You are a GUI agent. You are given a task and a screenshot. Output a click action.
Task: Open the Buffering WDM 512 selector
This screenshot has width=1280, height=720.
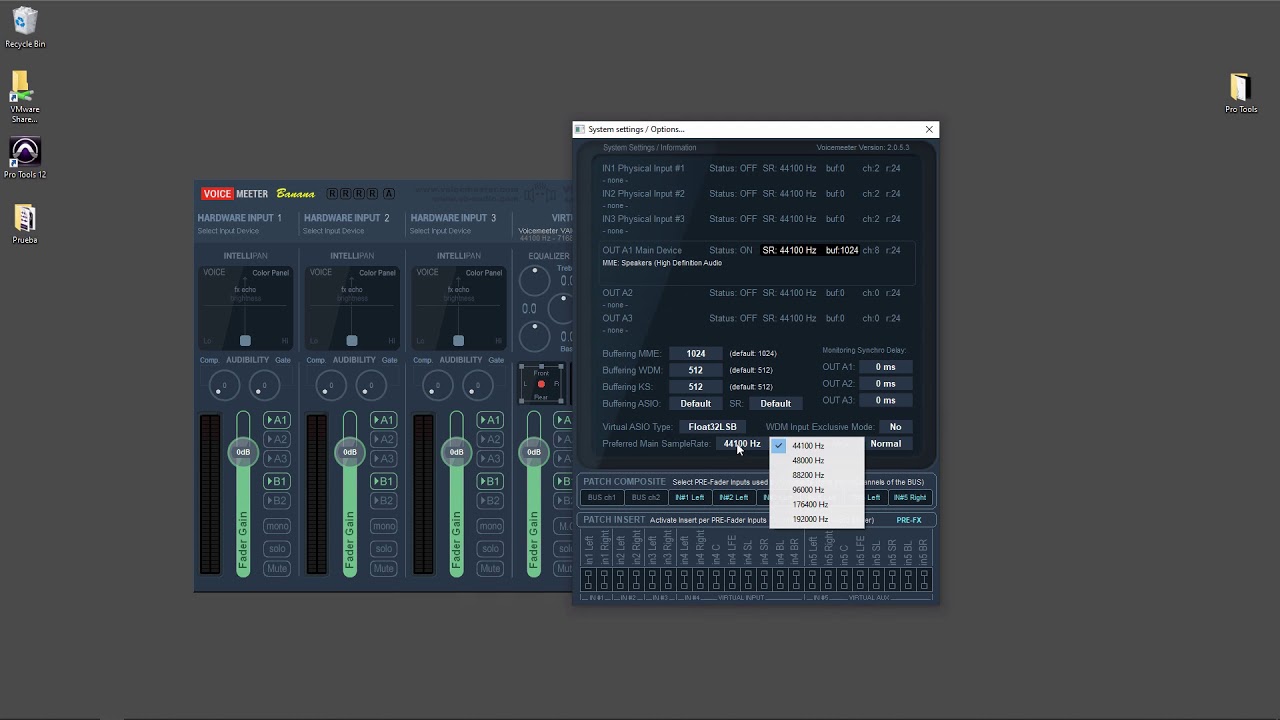(695, 370)
